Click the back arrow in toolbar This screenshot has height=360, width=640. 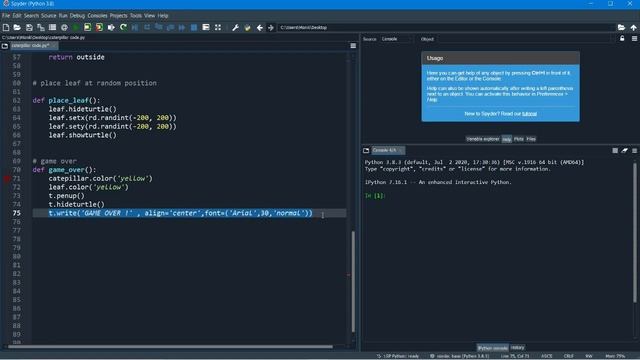[x=260, y=27]
